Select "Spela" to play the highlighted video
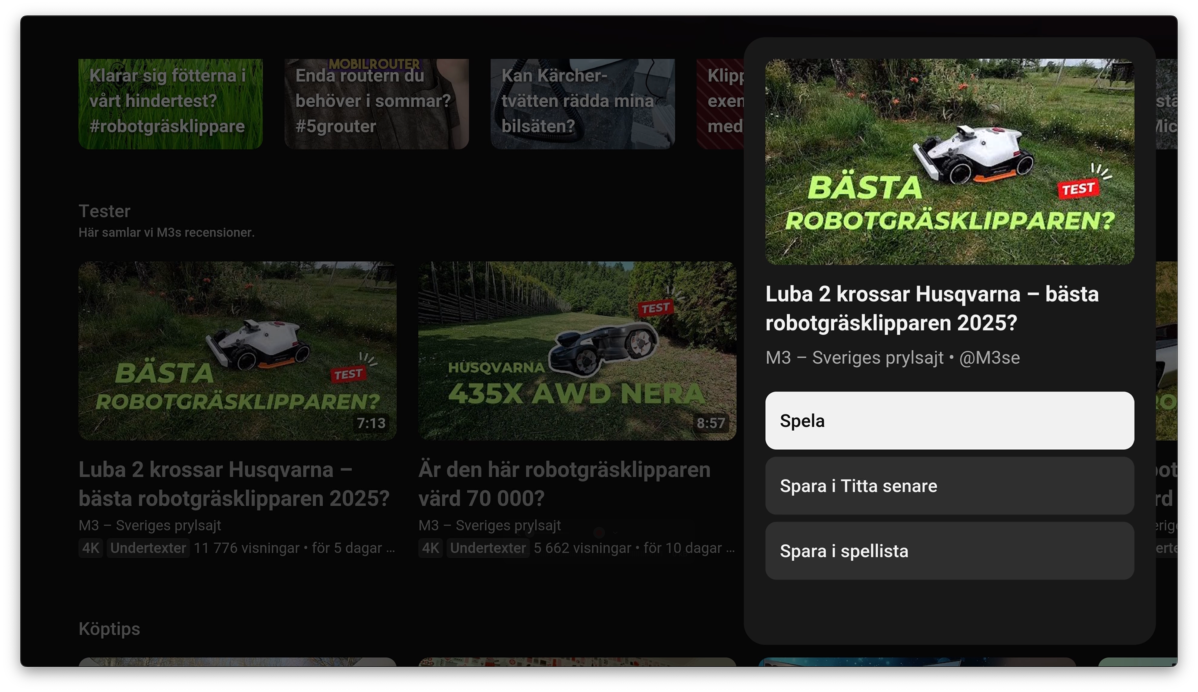The height and width of the screenshot is (692, 1198). [948, 420]
